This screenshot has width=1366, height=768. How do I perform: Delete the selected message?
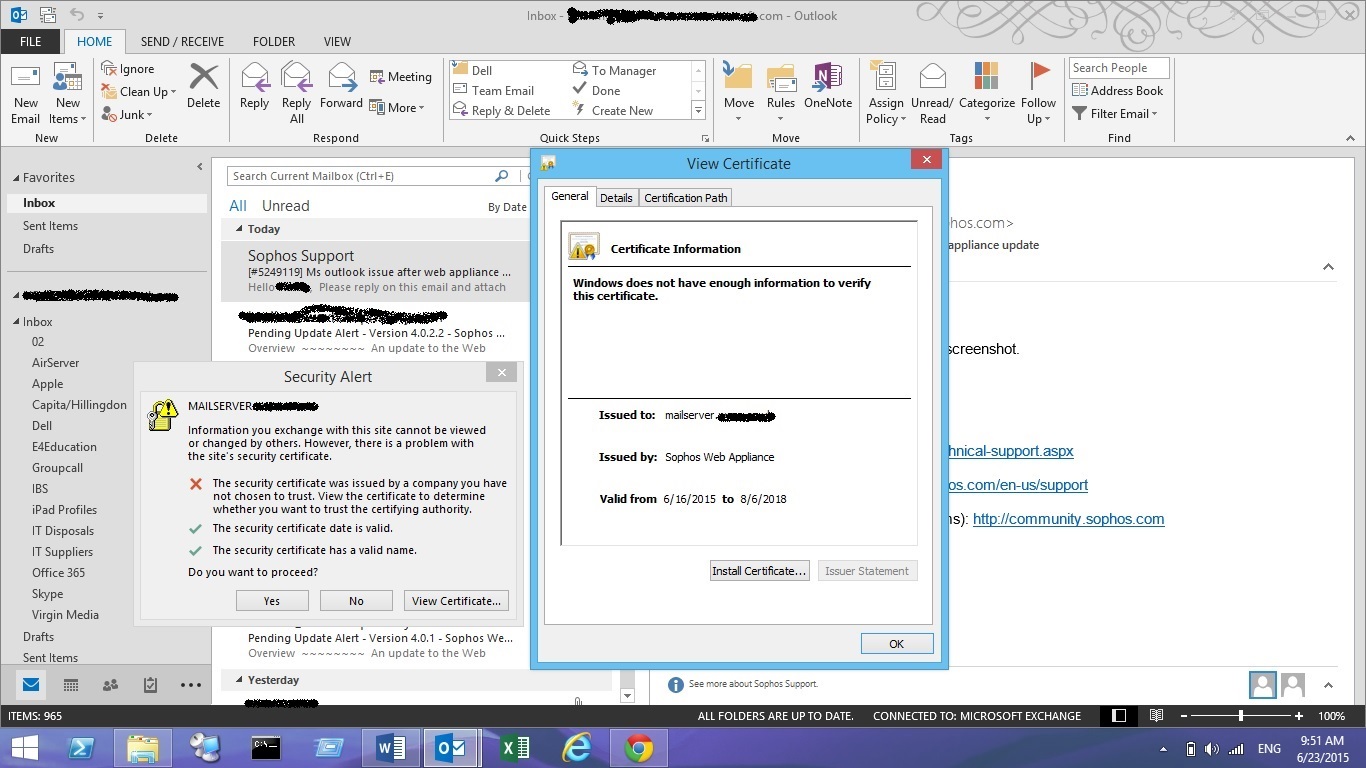click(203, 87)
